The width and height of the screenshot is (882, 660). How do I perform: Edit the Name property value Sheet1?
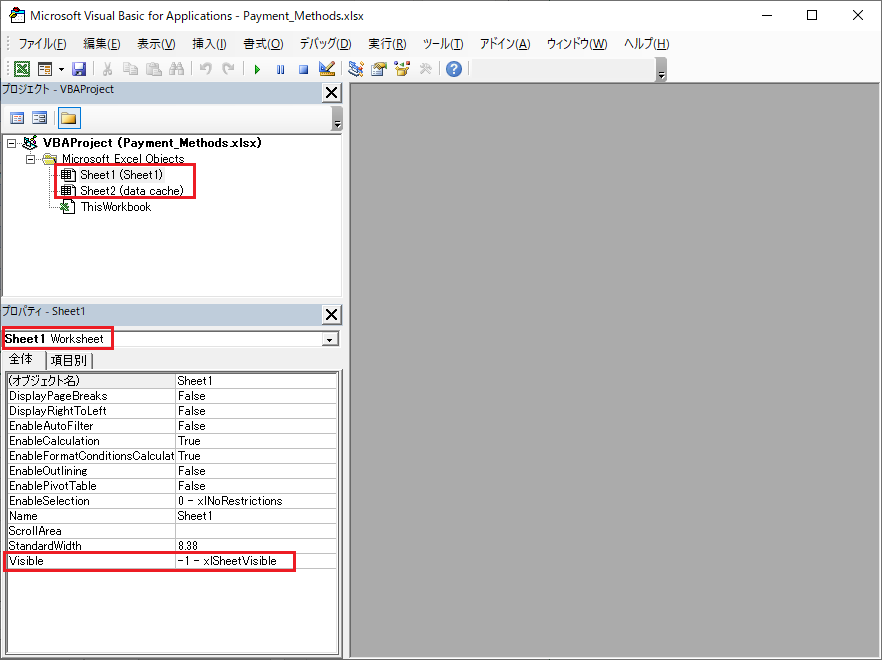tap(256, 516)
